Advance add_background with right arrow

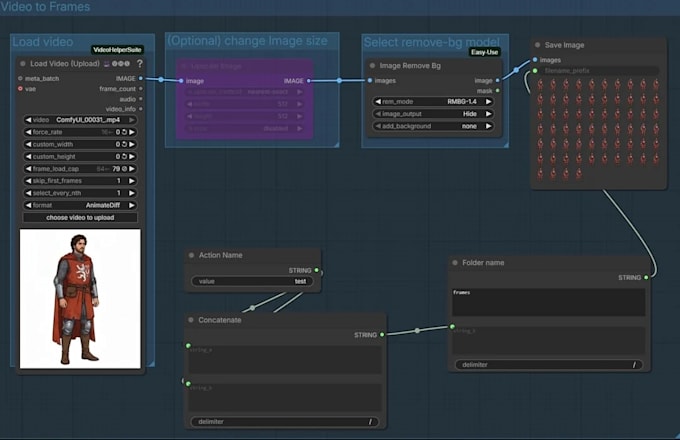pyautogui.click(x=488, y=126)
